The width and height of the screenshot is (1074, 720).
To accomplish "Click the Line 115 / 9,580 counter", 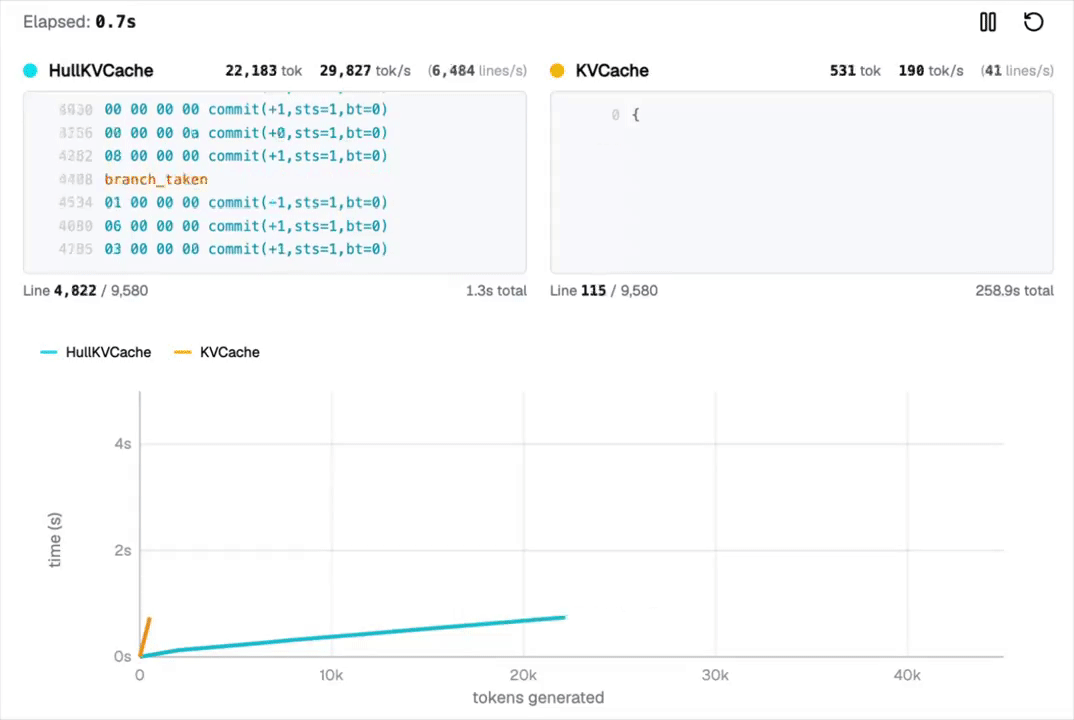I will click(x=604, y=291).
